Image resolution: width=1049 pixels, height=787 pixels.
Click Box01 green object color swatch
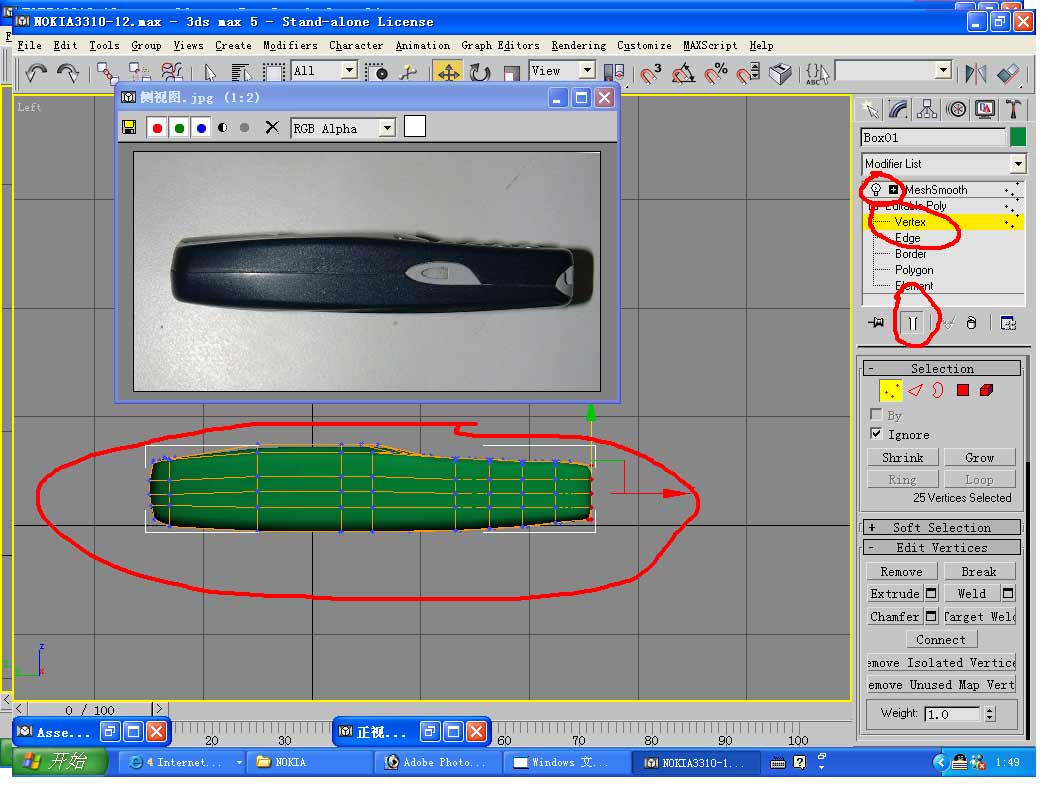coord(1018,137)
